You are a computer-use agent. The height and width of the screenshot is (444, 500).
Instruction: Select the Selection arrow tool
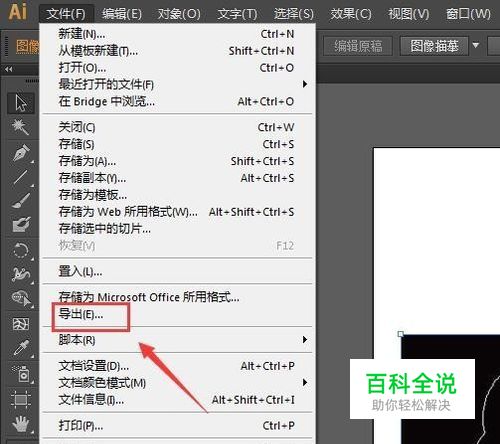21,103
